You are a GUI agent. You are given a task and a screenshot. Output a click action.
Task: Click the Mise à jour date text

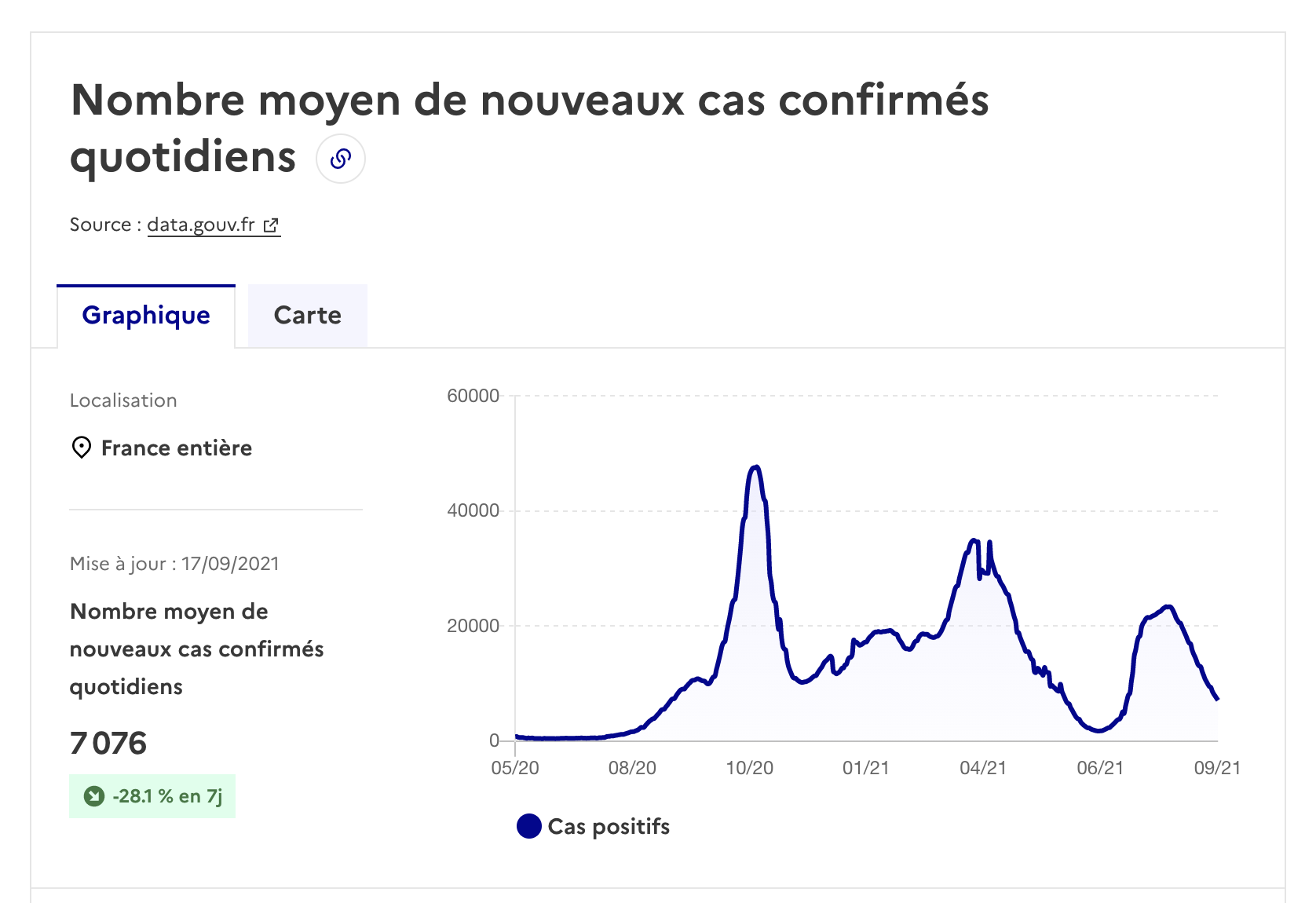[174, 564]
